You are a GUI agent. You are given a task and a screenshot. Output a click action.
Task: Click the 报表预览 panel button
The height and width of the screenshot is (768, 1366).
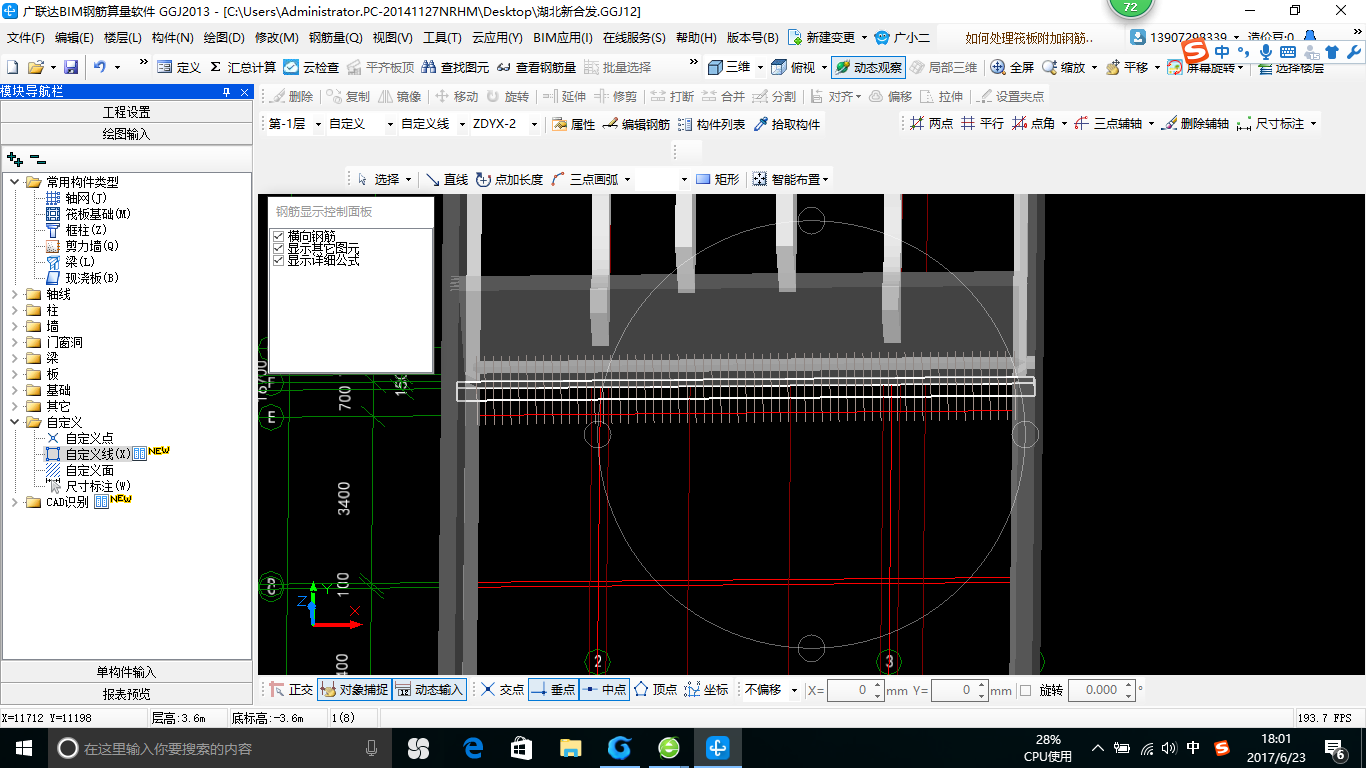click(126, 694)
